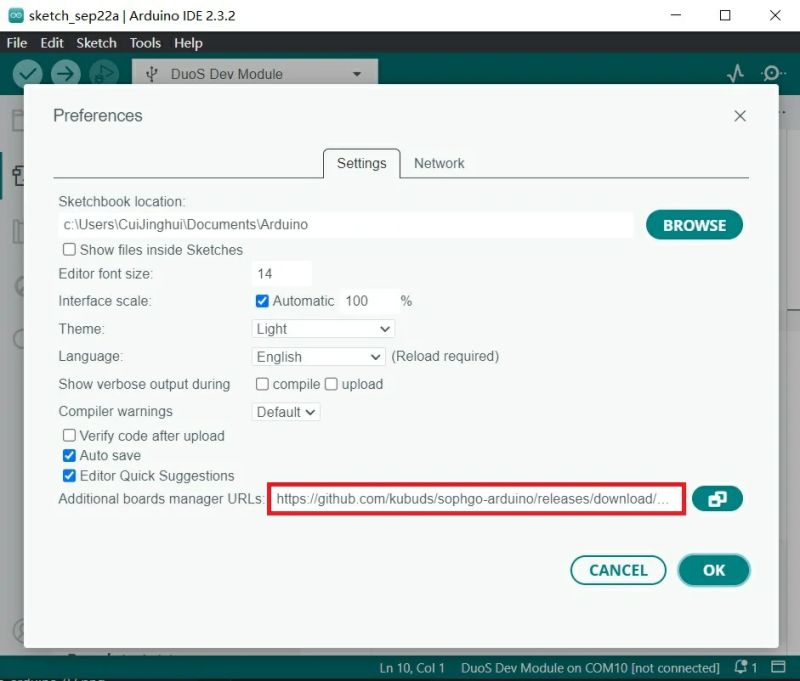
Task: Click the Editor font size field
Action: (282, 274)
